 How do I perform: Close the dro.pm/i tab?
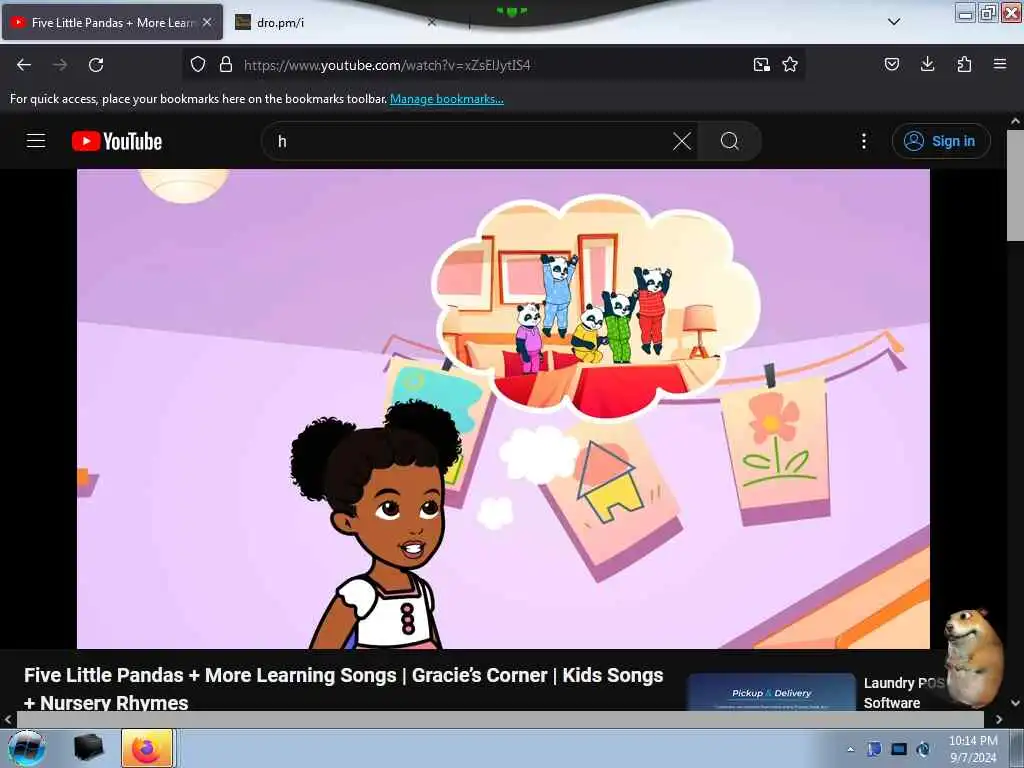pyautogui.click(x=431, y=22)
